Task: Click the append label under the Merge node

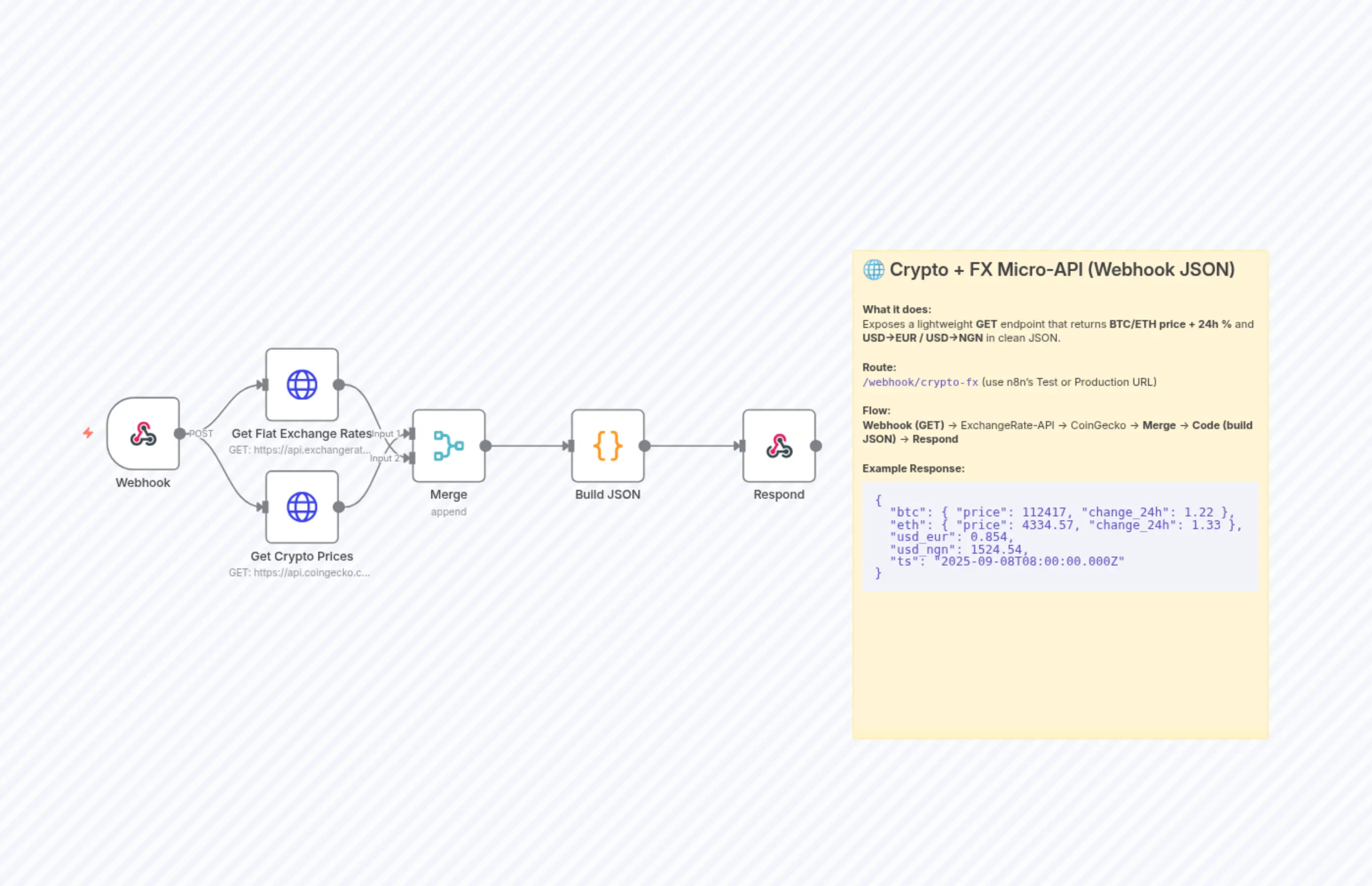Action: (448, 511)
